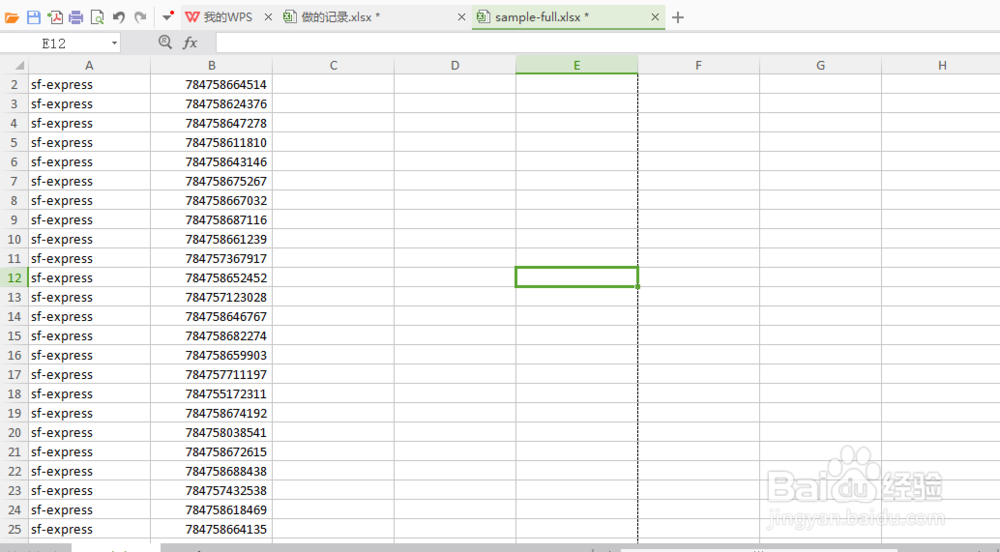Viewport: 1000px width, 552px height.
Task: Click cell containing 784758667032
Action: point(211,200)
